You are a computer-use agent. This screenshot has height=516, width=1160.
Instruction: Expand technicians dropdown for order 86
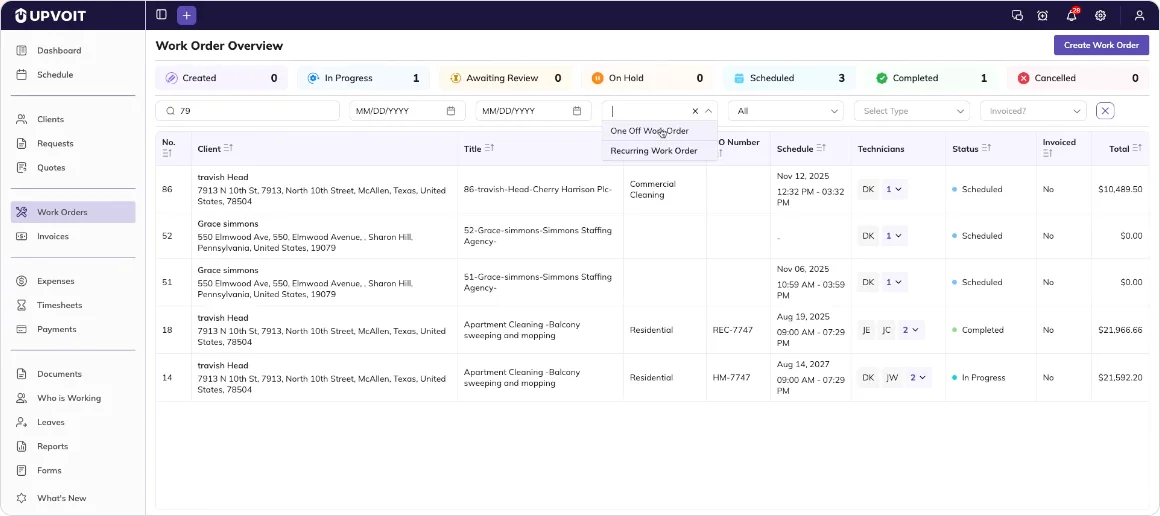(894, 190)
